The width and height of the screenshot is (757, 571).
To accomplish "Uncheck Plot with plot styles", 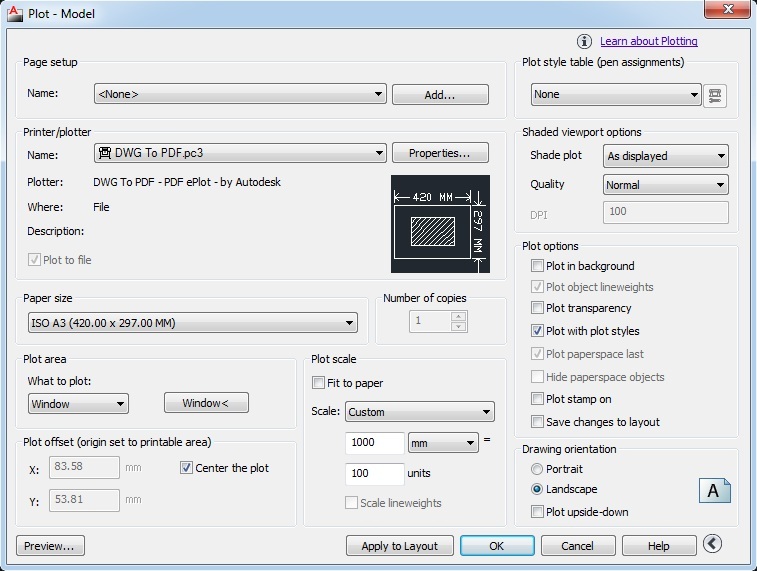I will pos(537,331).
